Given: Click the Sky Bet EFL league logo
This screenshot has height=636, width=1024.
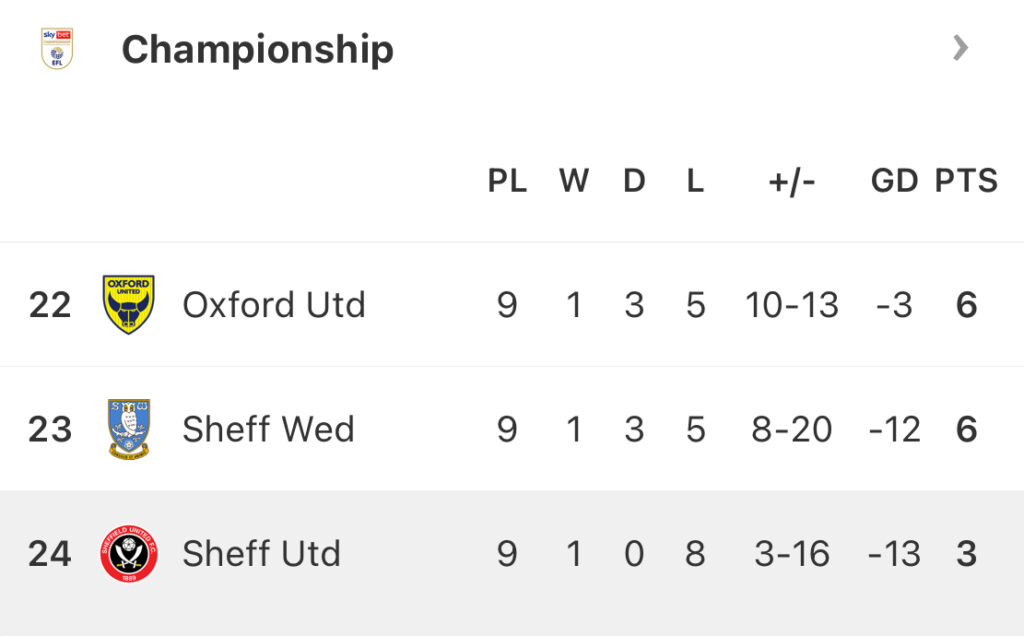Looking at the screenshot, I should (x=57, y=48).
